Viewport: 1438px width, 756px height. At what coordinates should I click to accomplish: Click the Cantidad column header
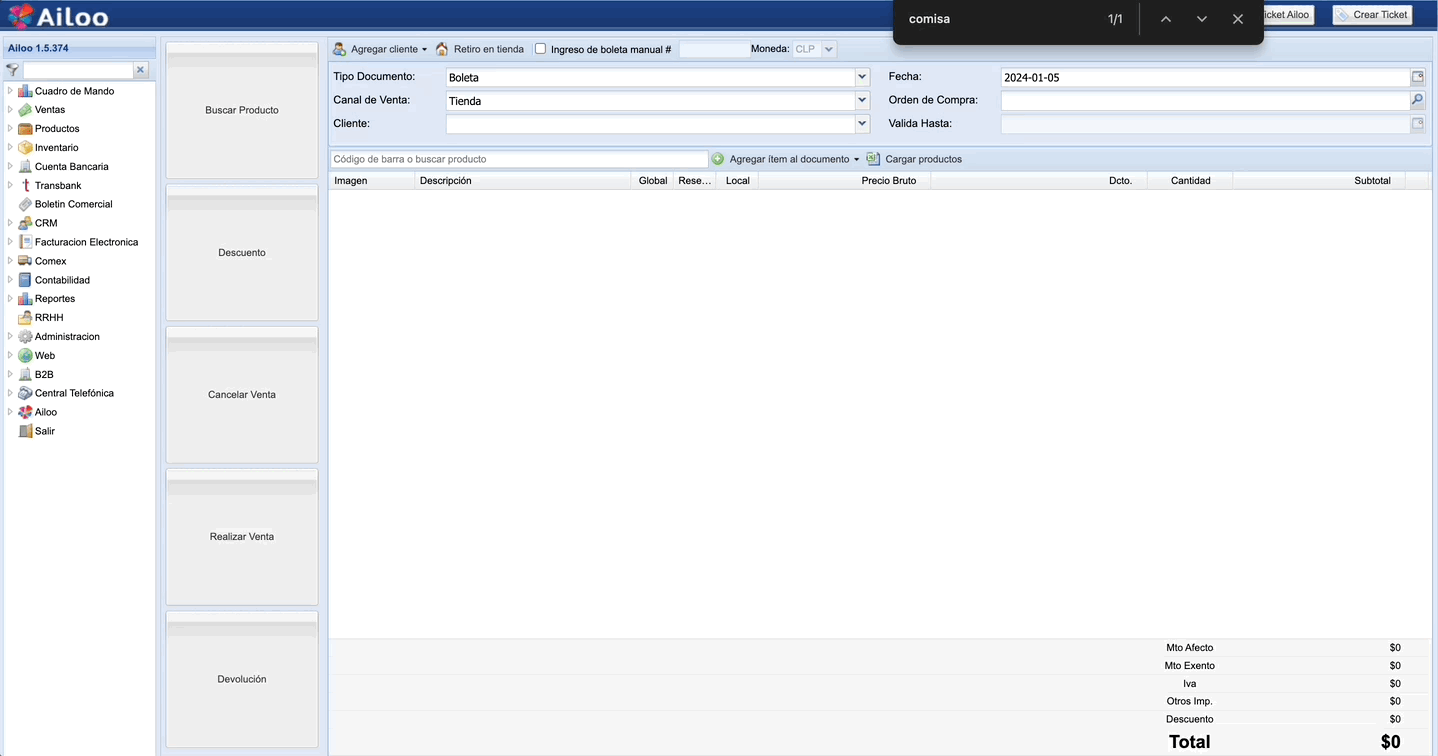click(x=1190, y=181)
